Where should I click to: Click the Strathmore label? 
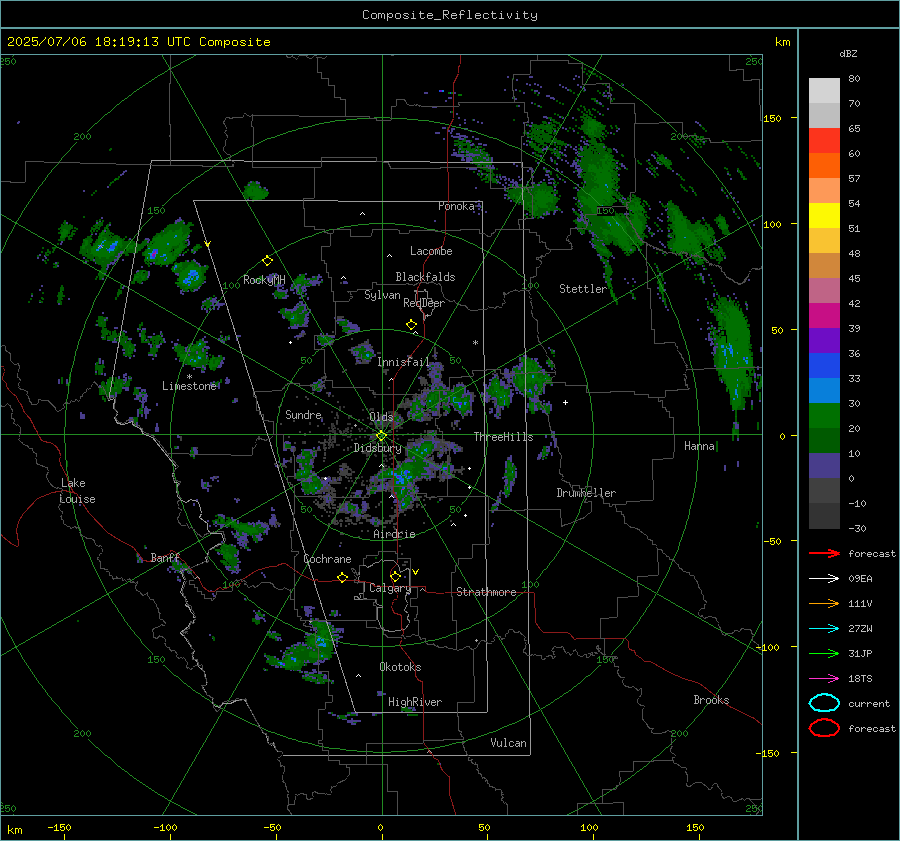pos(486,592)
